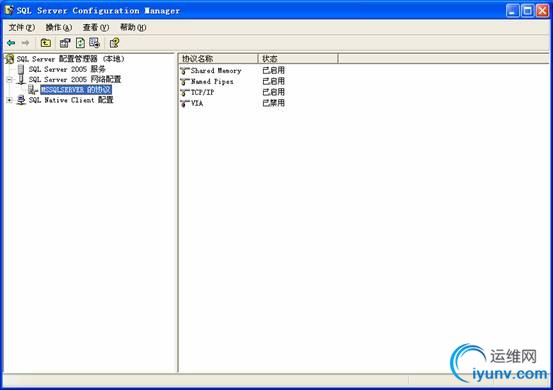The image size is (553, 390).
Task: Close the Configuration Manager window
Action: coord(542,11)
